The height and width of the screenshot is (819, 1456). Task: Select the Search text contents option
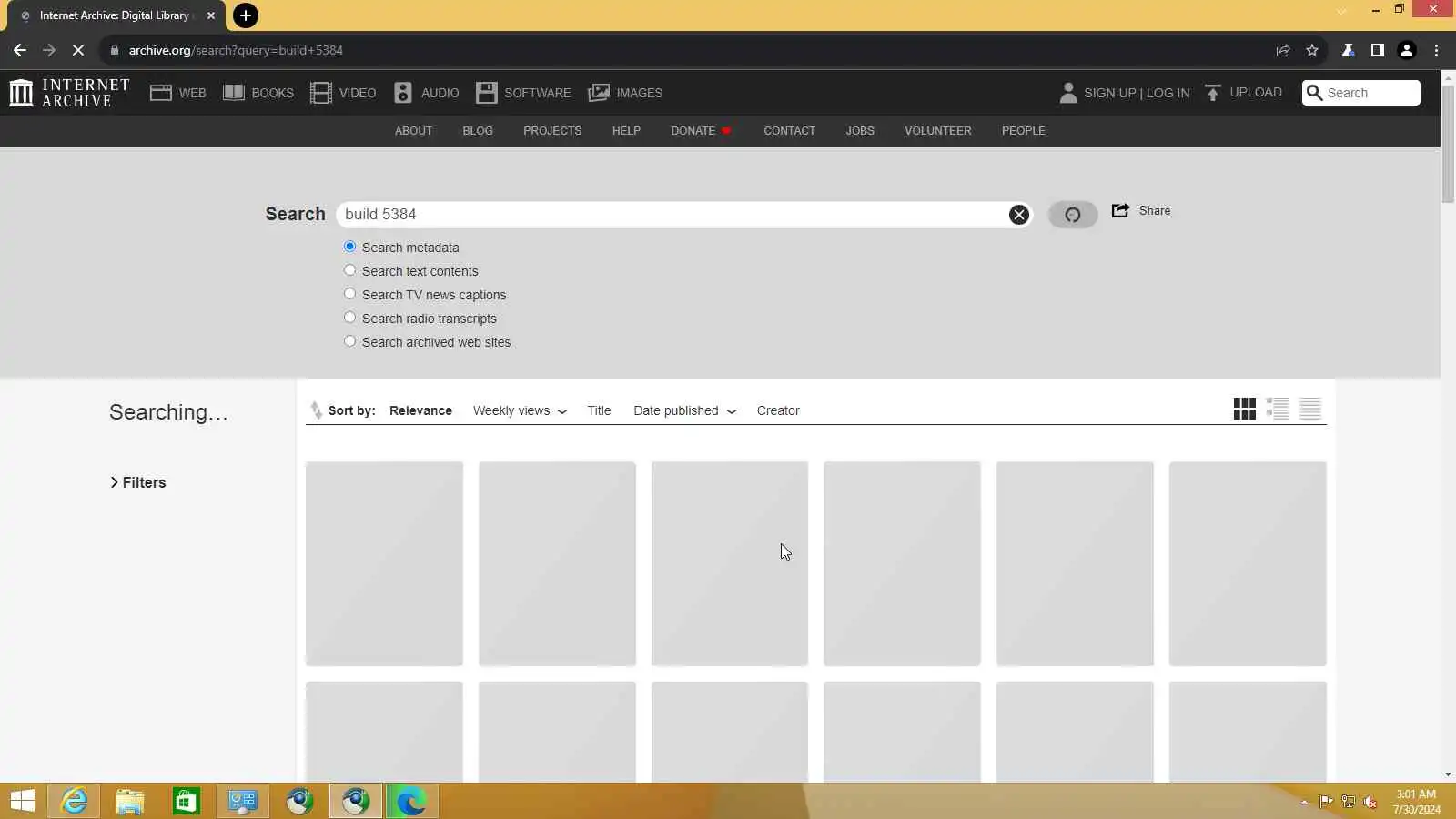coord(349,270)
